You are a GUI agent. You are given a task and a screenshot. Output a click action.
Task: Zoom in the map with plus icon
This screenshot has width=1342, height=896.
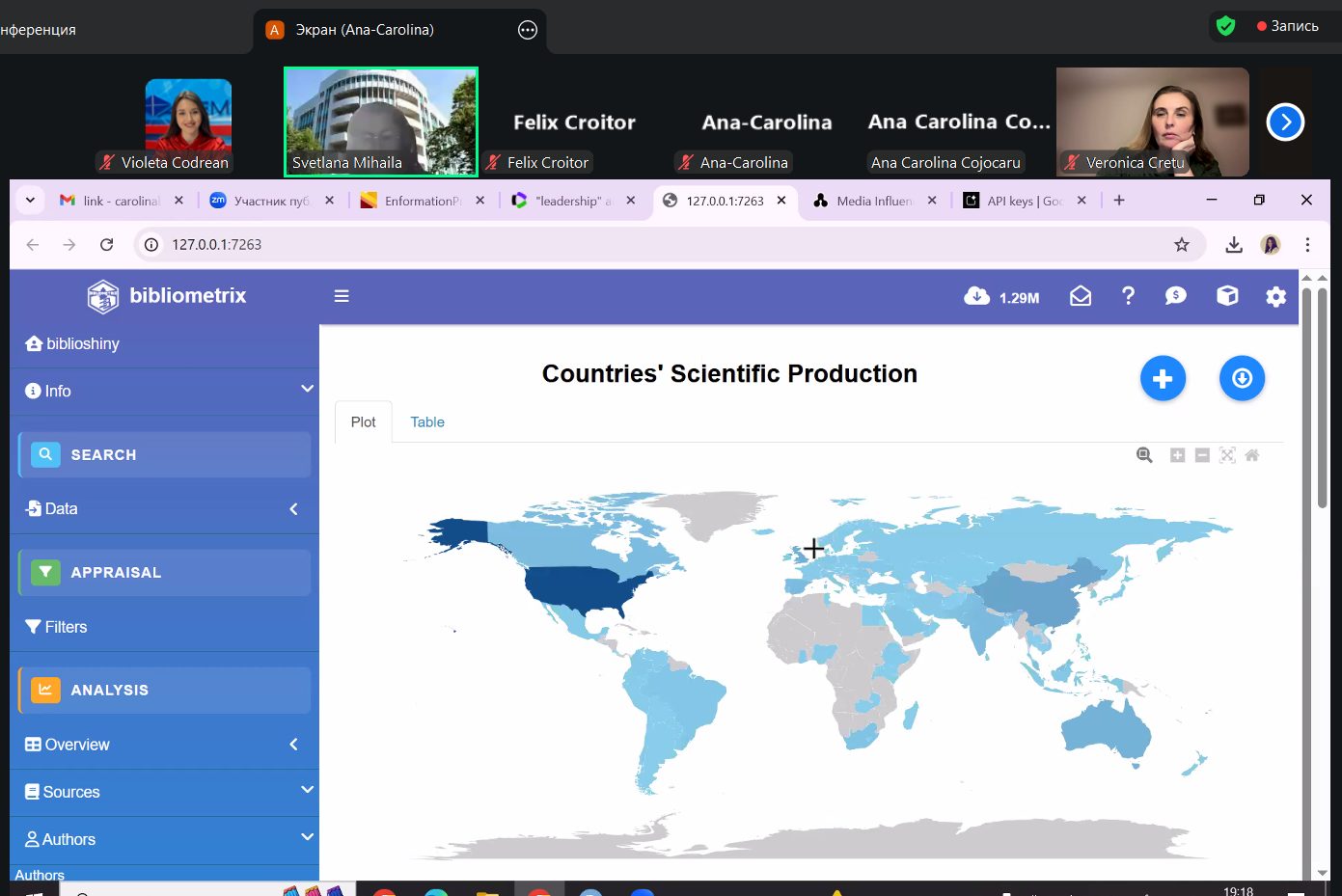1177,455
